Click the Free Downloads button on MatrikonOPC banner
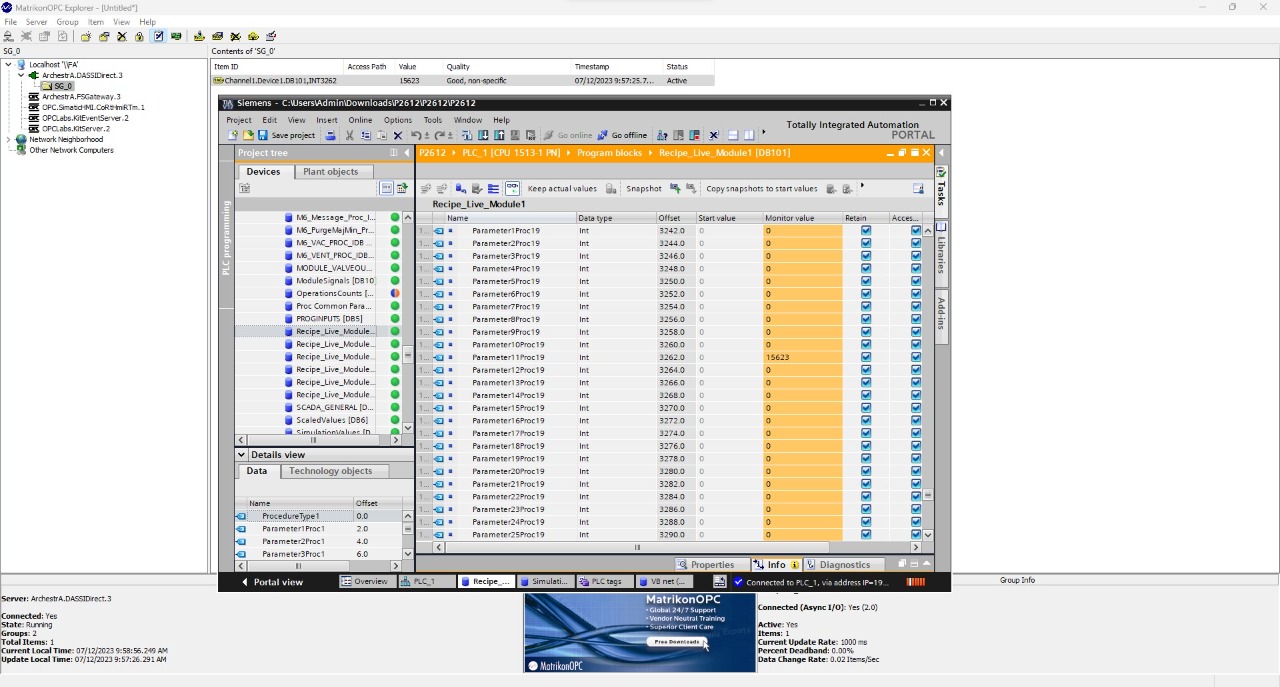 pos(677,642)
